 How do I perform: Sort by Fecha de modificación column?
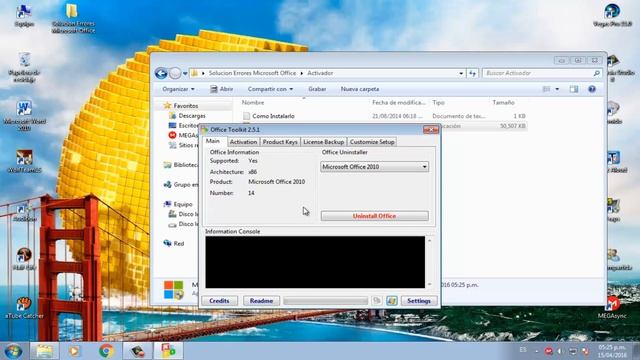[399, 102]
